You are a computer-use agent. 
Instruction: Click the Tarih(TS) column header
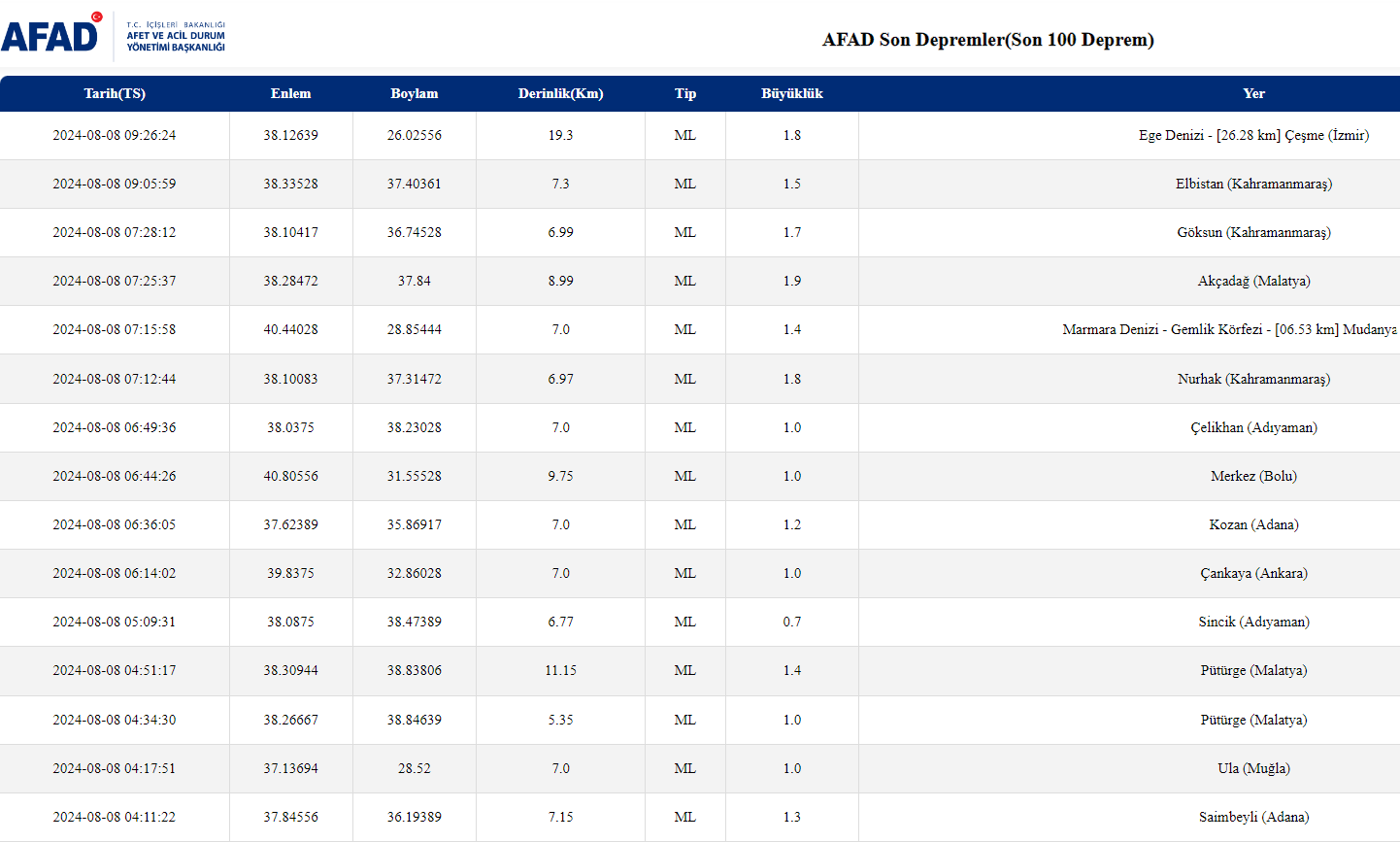(x=115, y=94)
